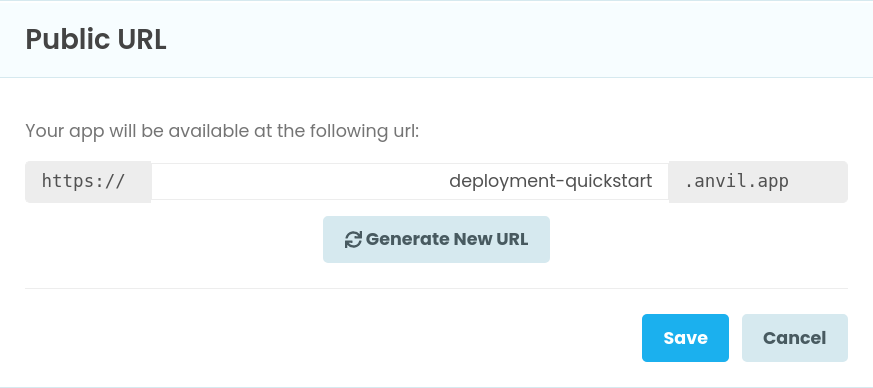Click the dialog header bar background
The height and width of the screenshot is (388, 873).
[x=501, y=39]
